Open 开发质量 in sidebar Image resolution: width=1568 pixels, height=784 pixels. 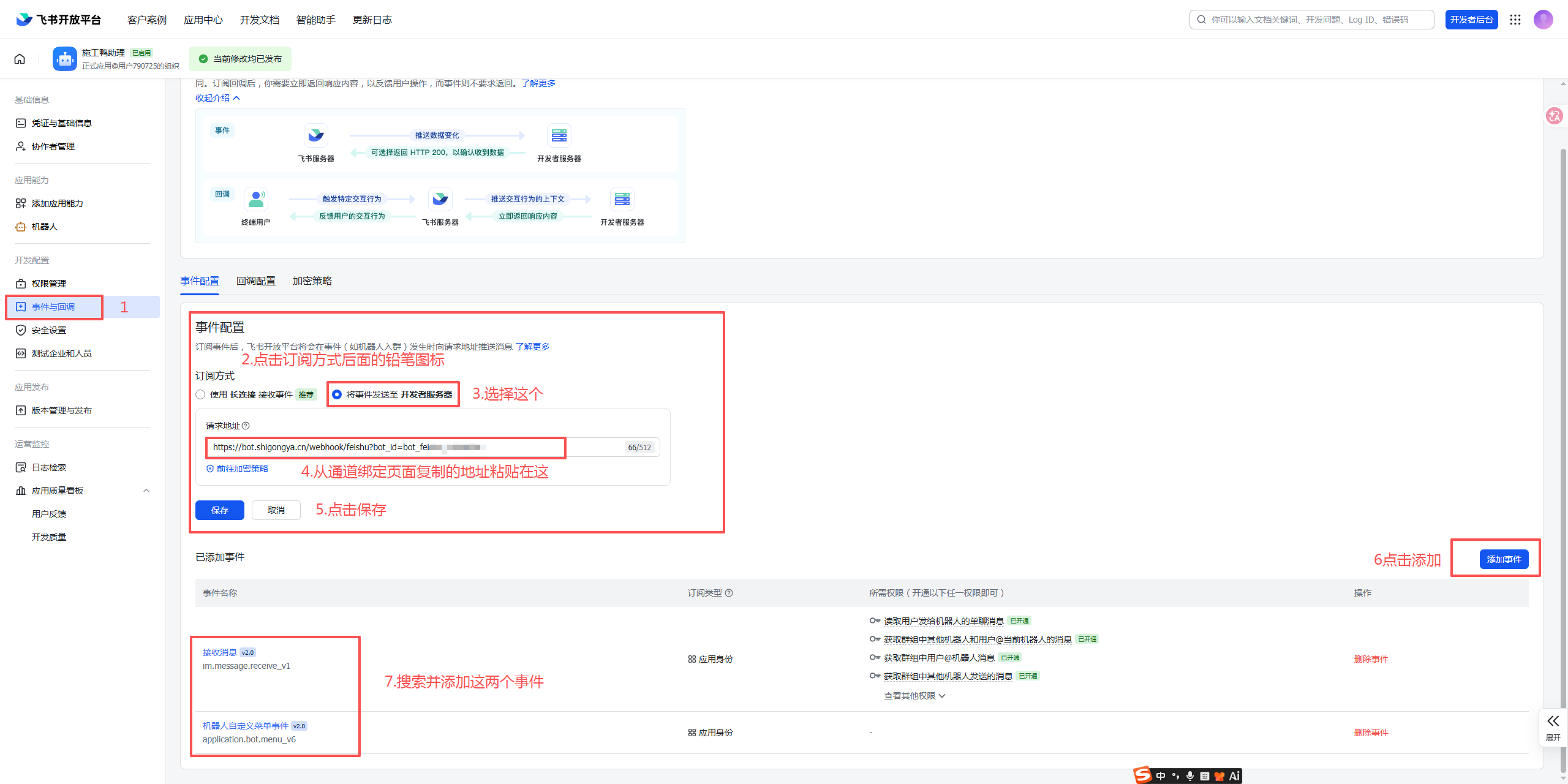(49, 537)
